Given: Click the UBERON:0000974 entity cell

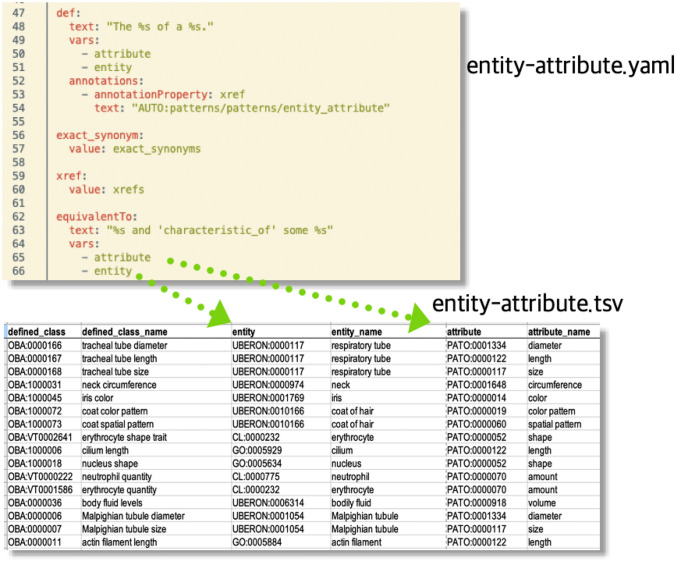Looking at the screenshot, I should pyautogui.click(x=266, y=385).
